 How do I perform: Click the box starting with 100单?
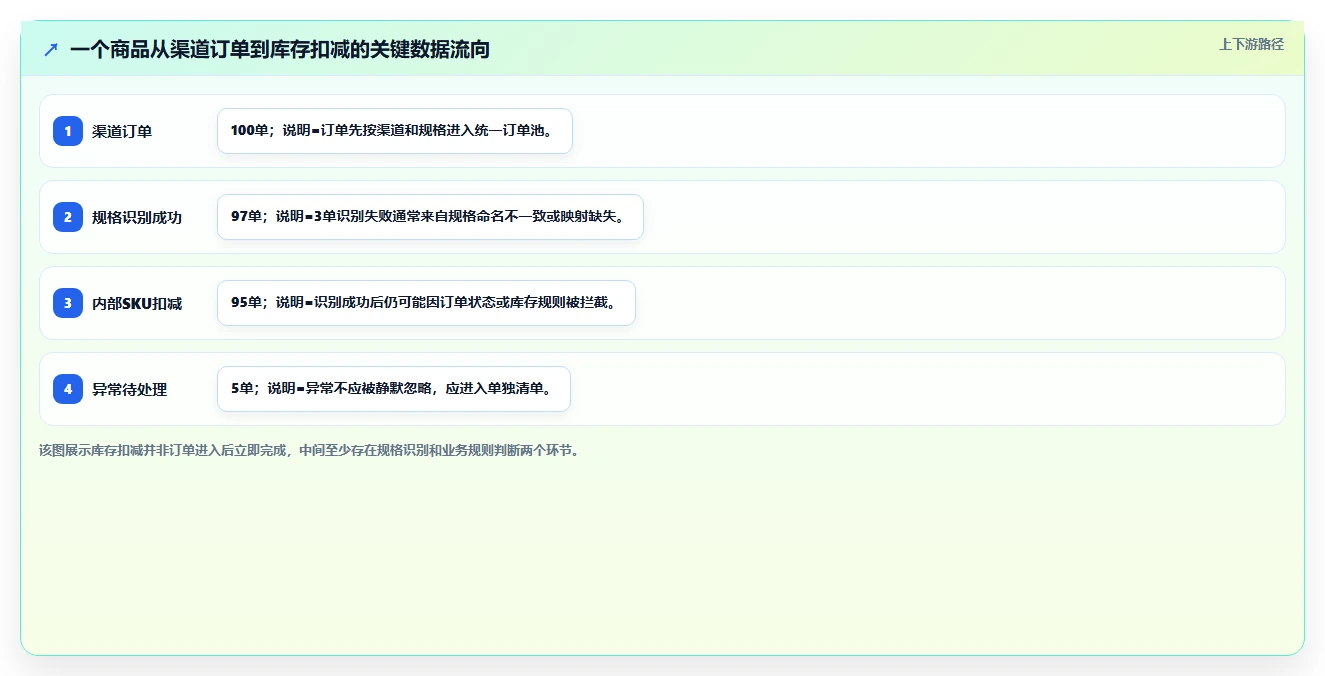pyautogui.click(x=395, y=131)
